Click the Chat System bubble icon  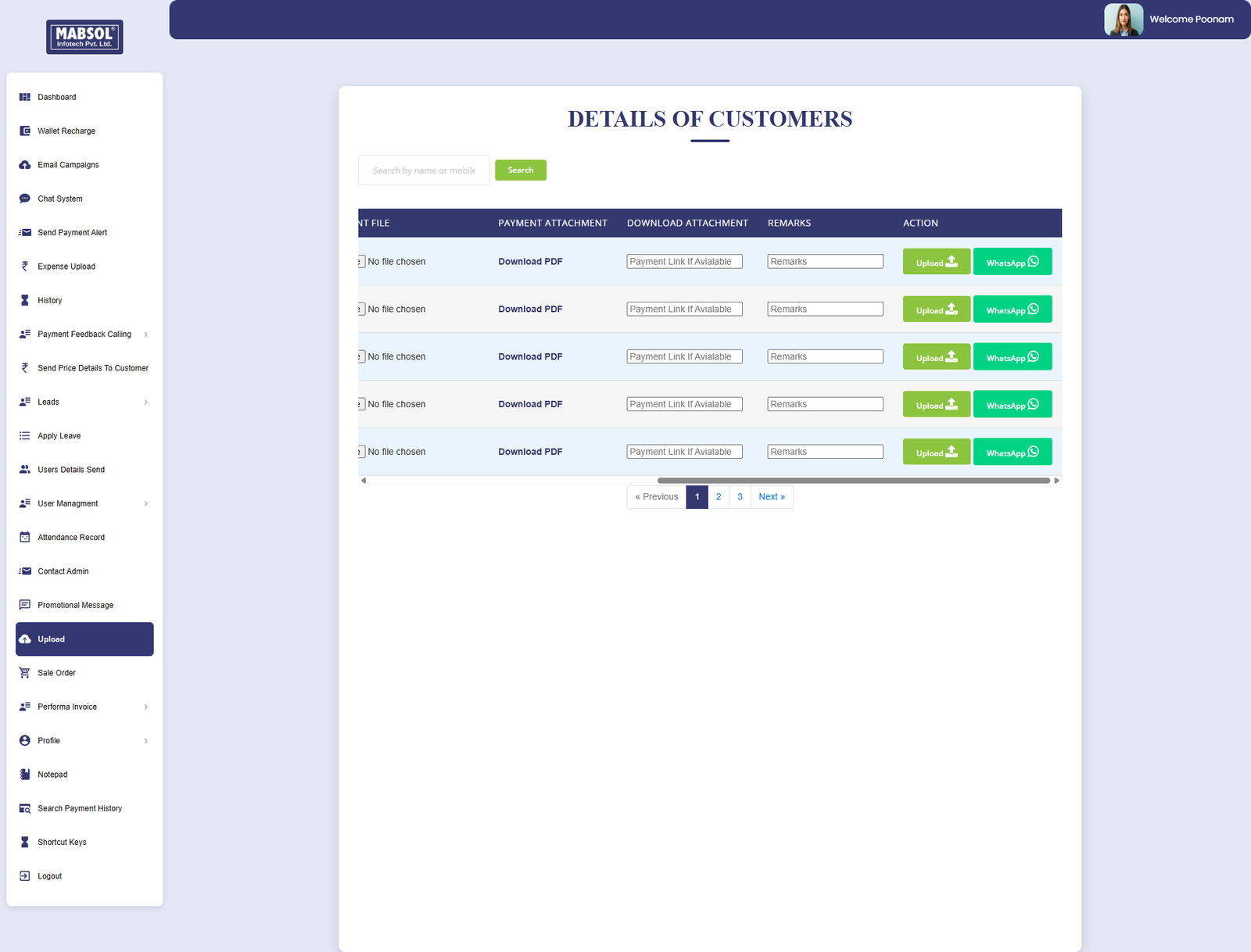pos(25,199)
